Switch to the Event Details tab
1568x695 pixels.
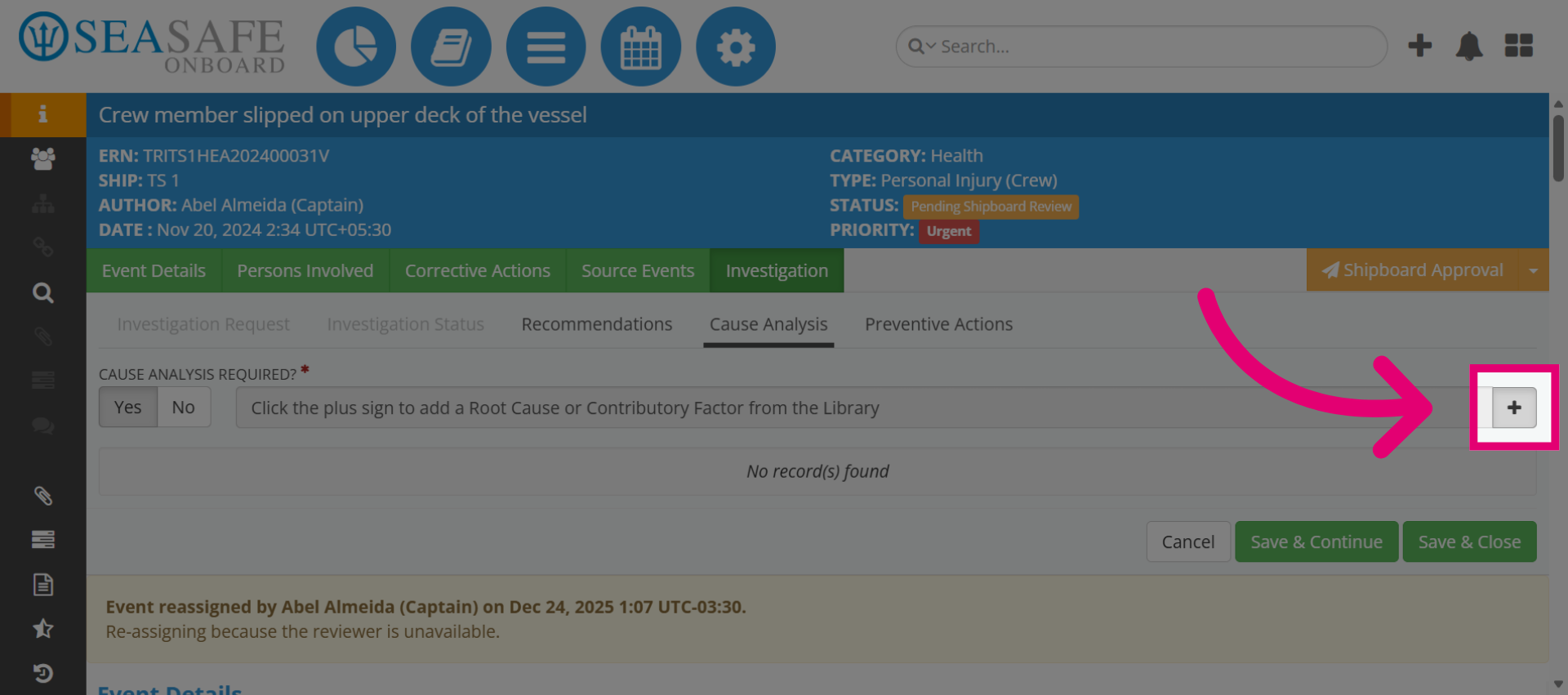pos(154,270)
